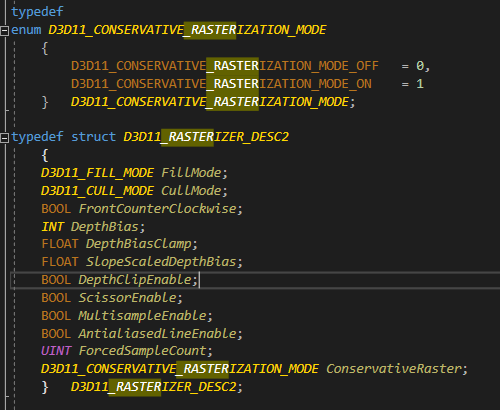Click enum name D3D11_CONSERVATIVE_RASTERIZATION_MODE after enum keyword
Image resolution: width=500 pixels, height=410 pixels.
pos(187,30)
